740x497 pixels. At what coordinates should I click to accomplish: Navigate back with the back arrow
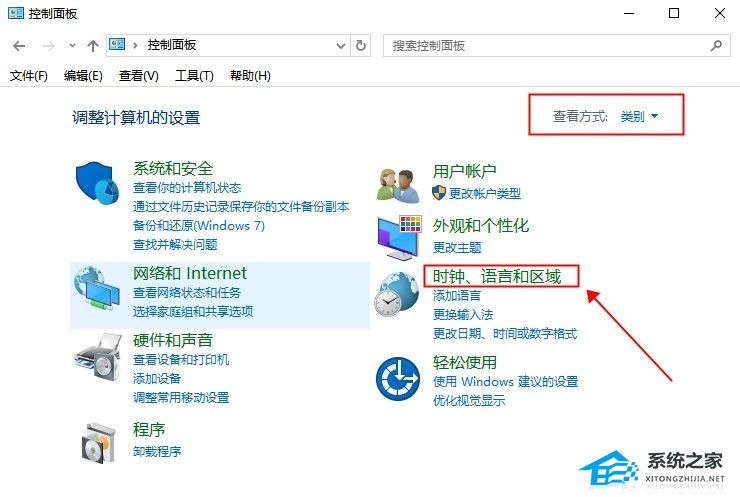coord(19,46)
